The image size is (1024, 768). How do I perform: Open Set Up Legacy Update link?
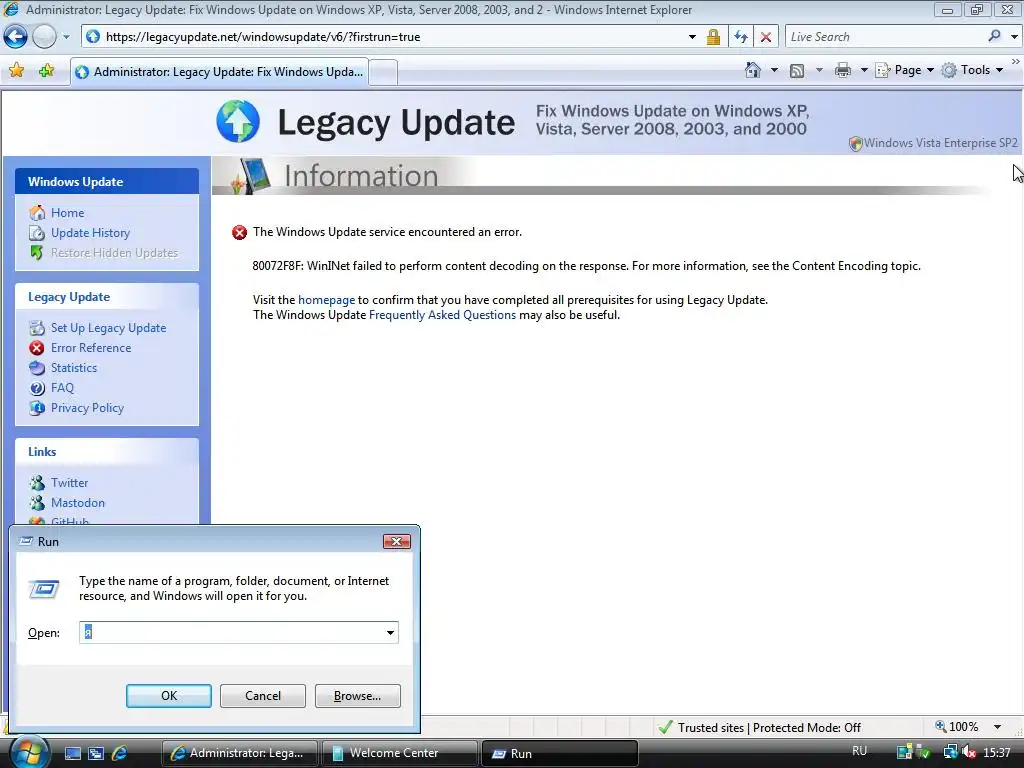pyautogui.click(x=108, y=328)
